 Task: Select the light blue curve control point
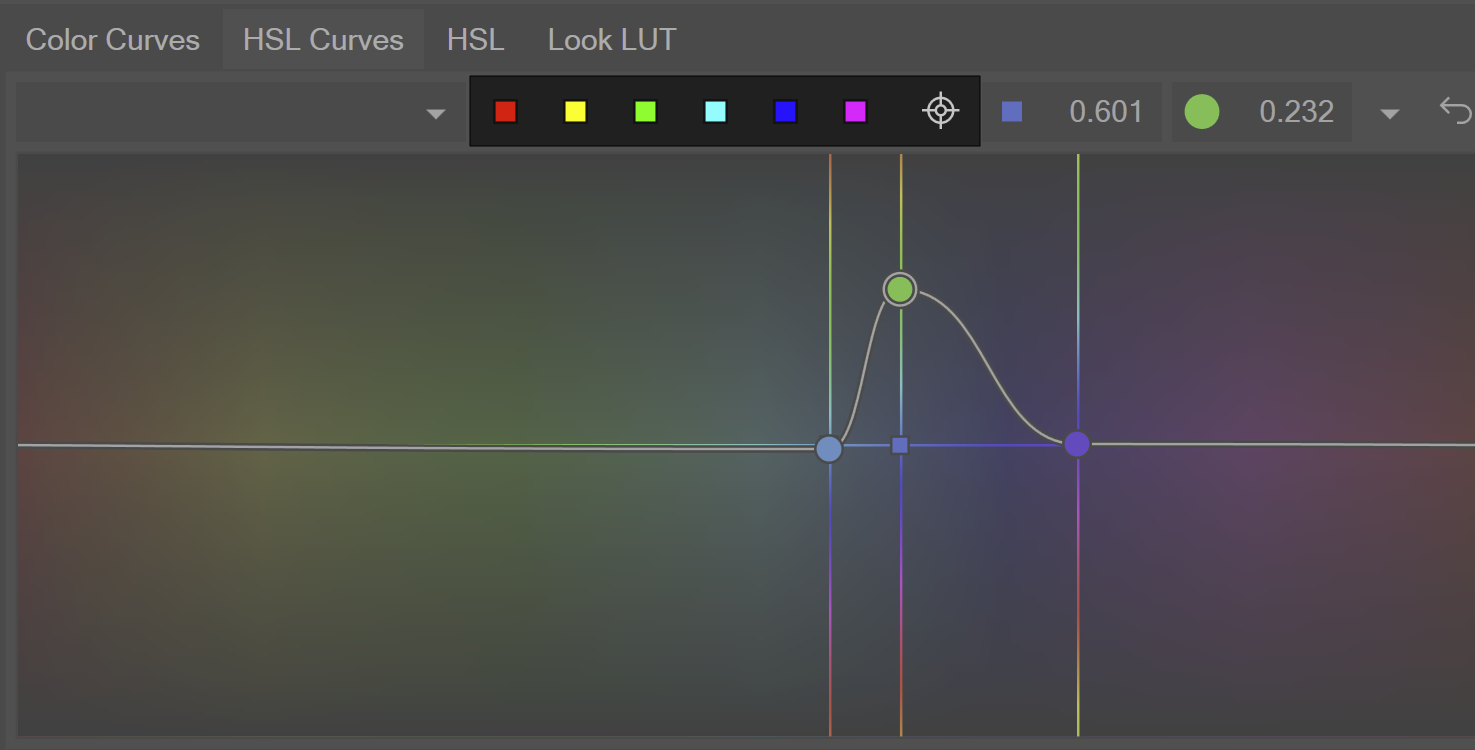pos(829,449)
